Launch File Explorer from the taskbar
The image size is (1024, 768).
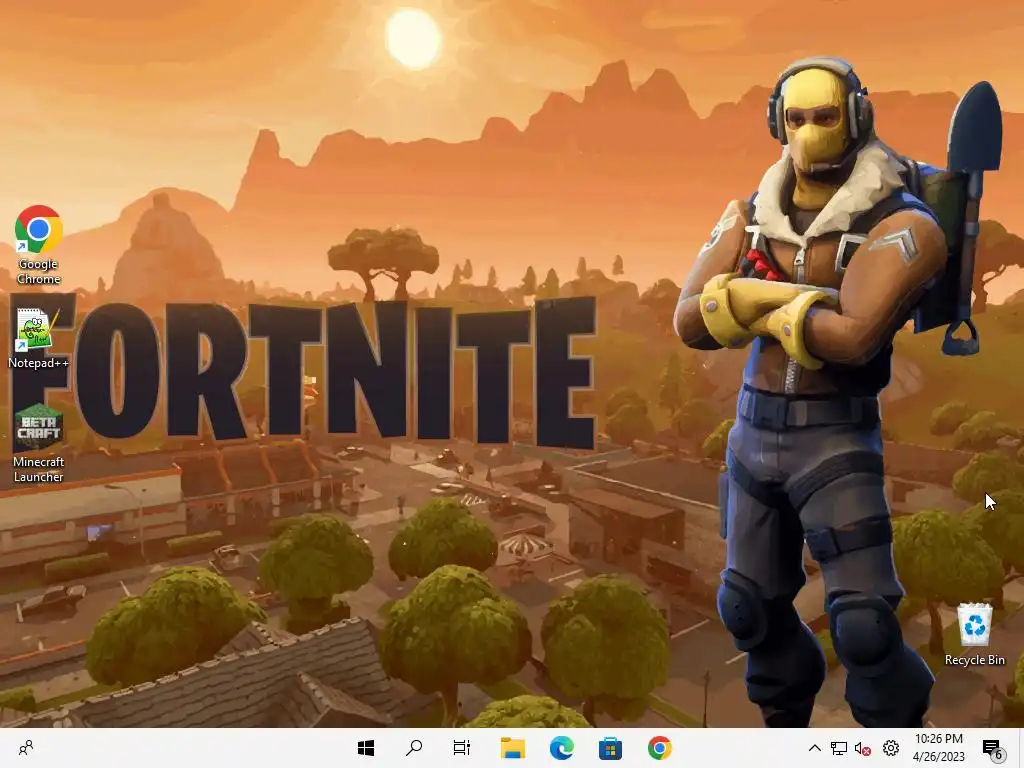coord(513,748)
